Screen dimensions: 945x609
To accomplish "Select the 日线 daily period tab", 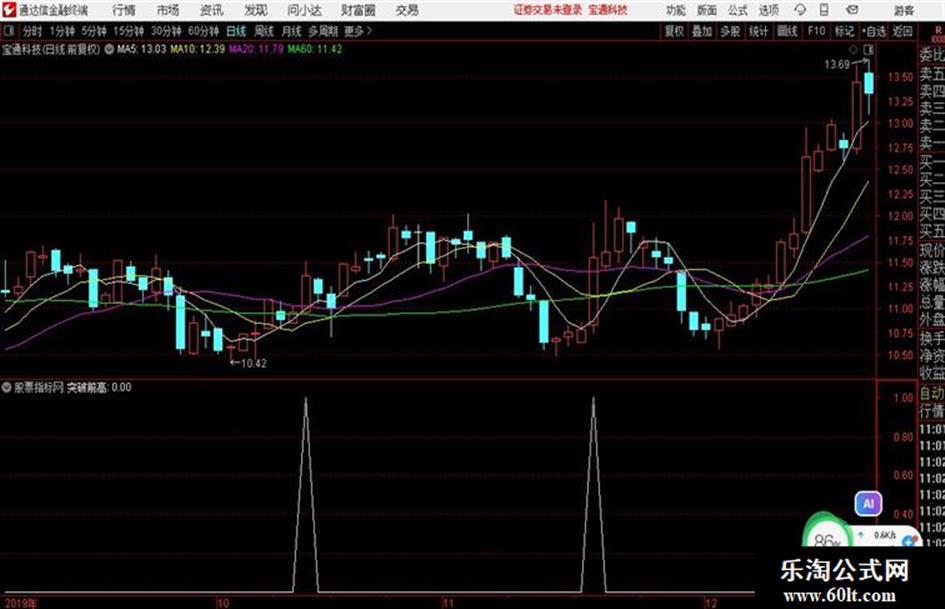I will pyautogui.click(x=236, y=31).
